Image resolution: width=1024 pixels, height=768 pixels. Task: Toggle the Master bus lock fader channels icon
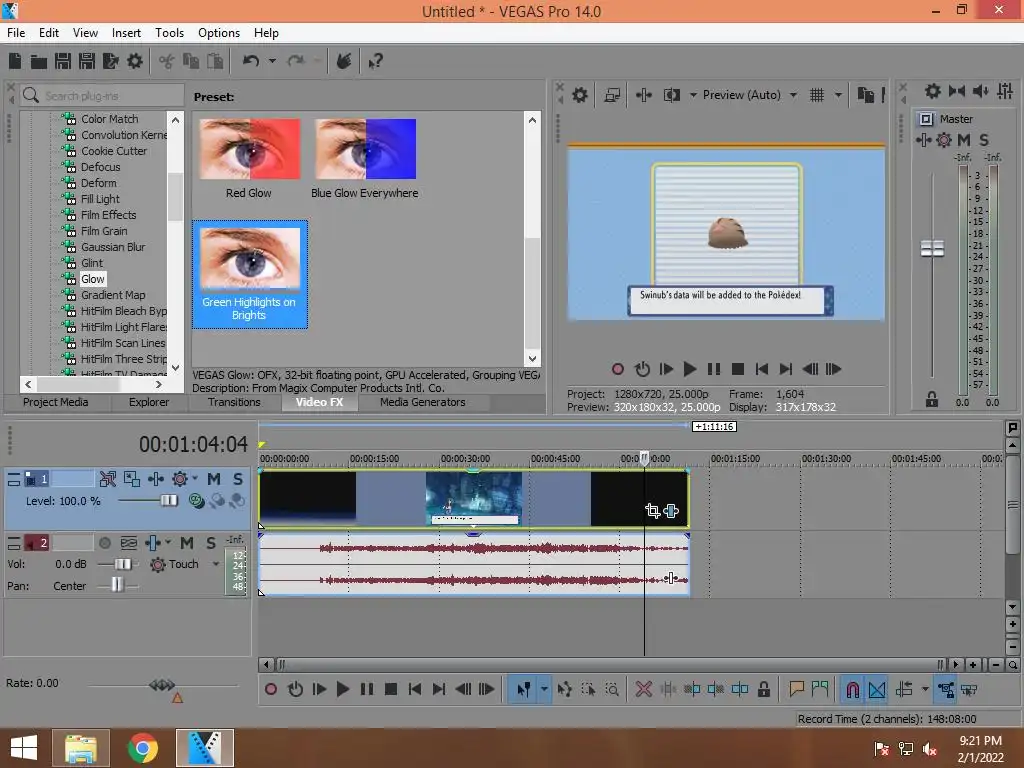[932, 399]
